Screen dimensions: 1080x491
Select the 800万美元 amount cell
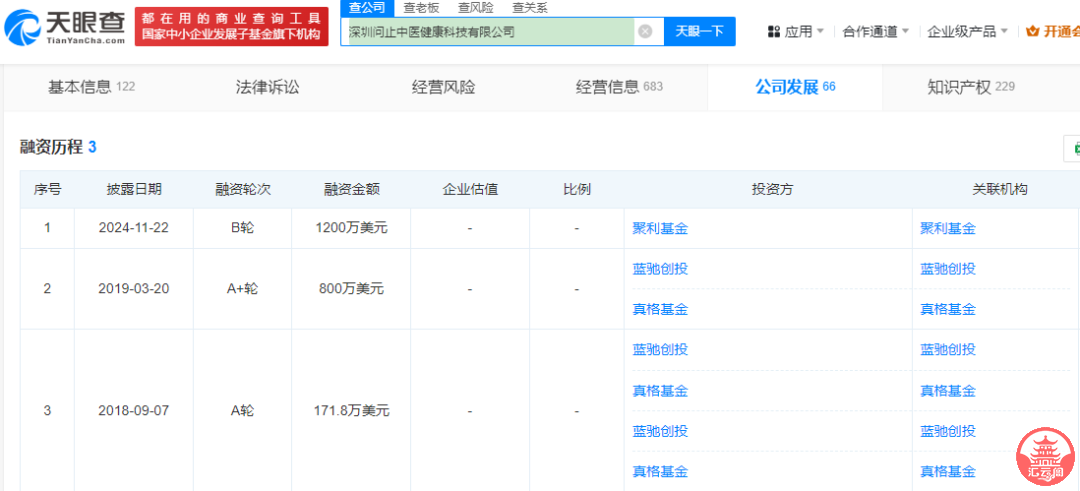pyautogui.click(x=351, y=289)
